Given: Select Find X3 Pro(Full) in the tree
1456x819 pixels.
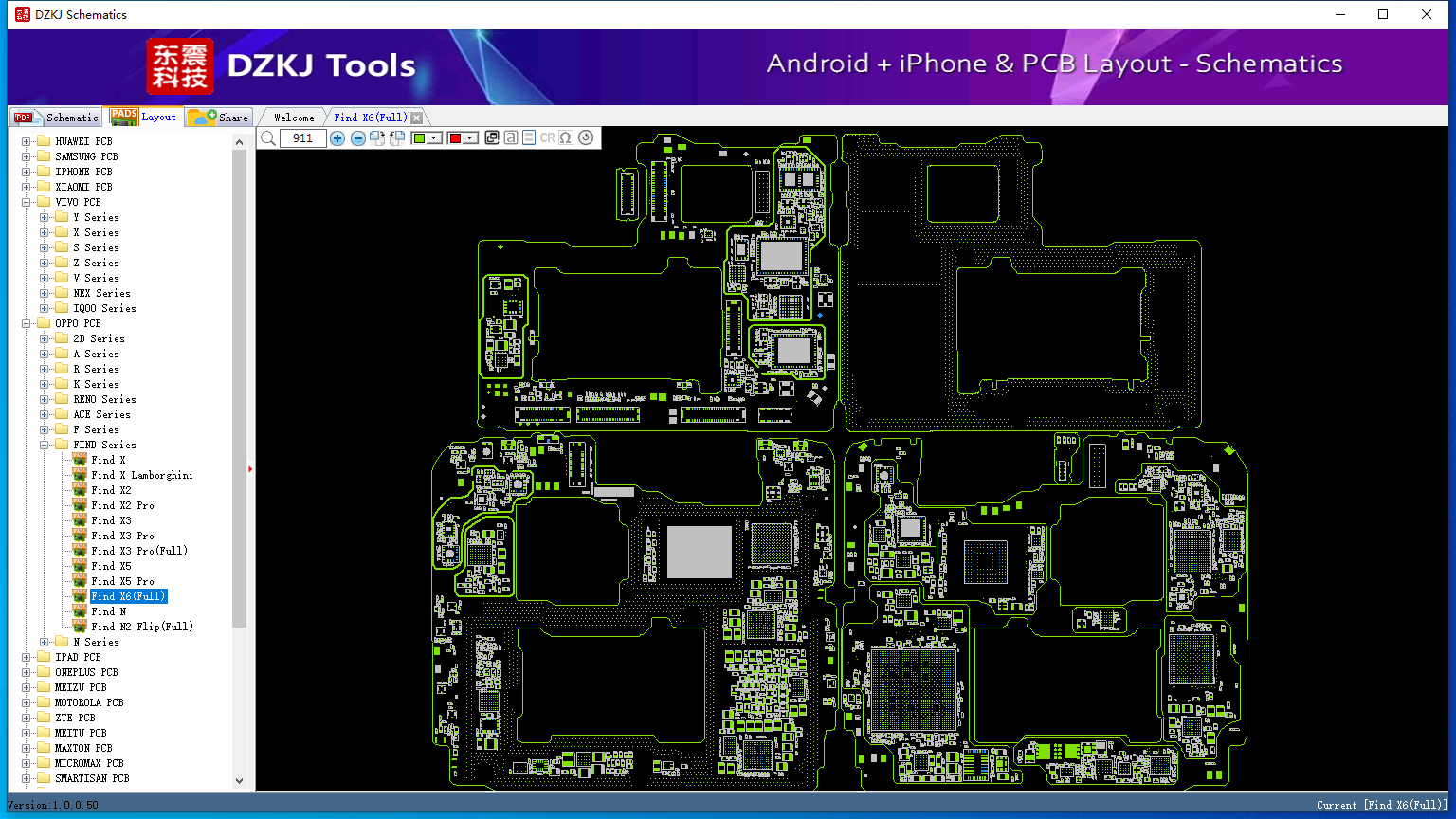Looking at the screenshot, I should [139, 551].
